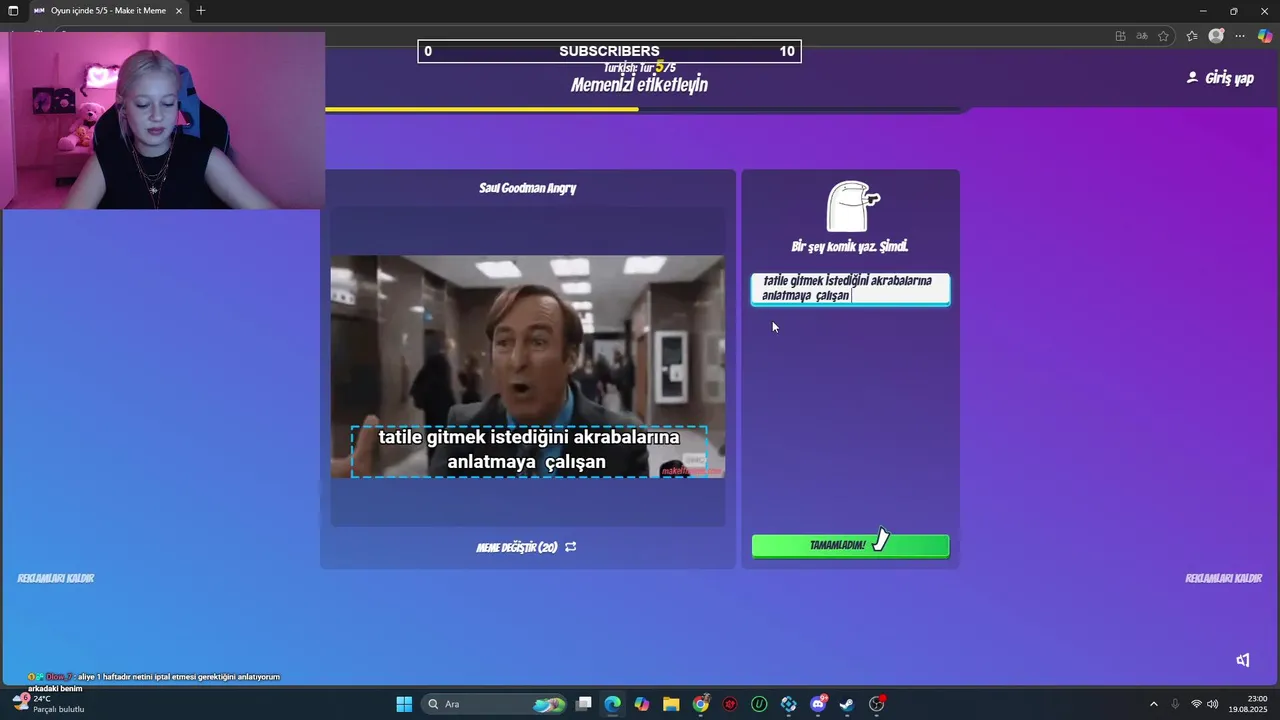Image resolution: width=1280 pixels, height=720 pixels.
Task: Click the Giriş yap login link
Action: pos(1220,78)
